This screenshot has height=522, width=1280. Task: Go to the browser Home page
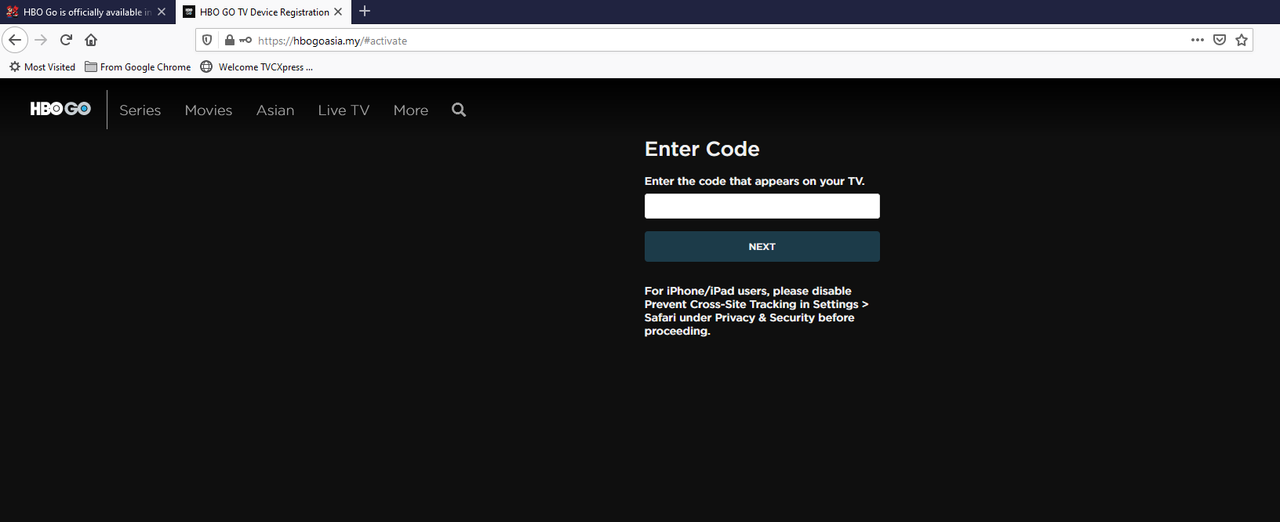point(91,40)
